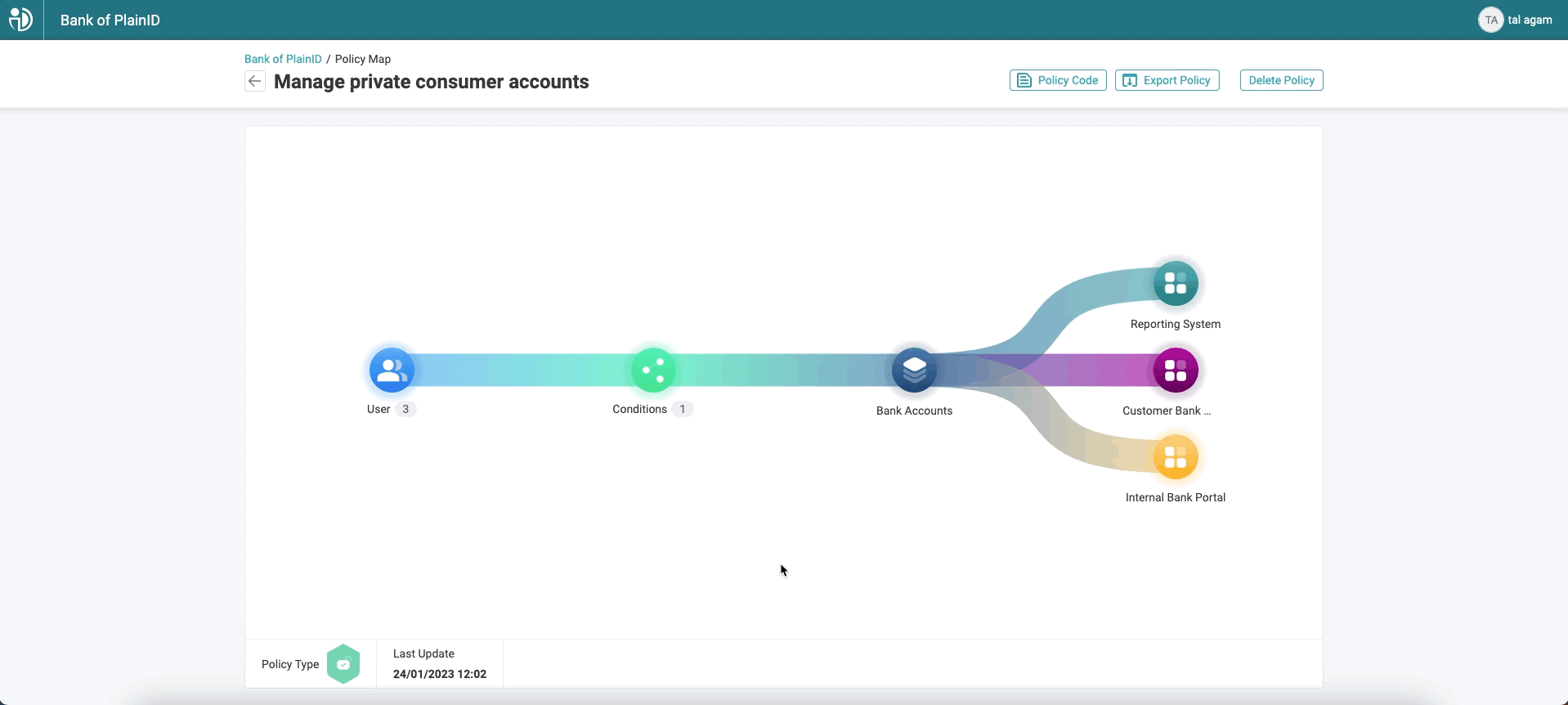Click the Last Update date 24/01/2023 12:02
1568x705 pixels.
(440, 674)
